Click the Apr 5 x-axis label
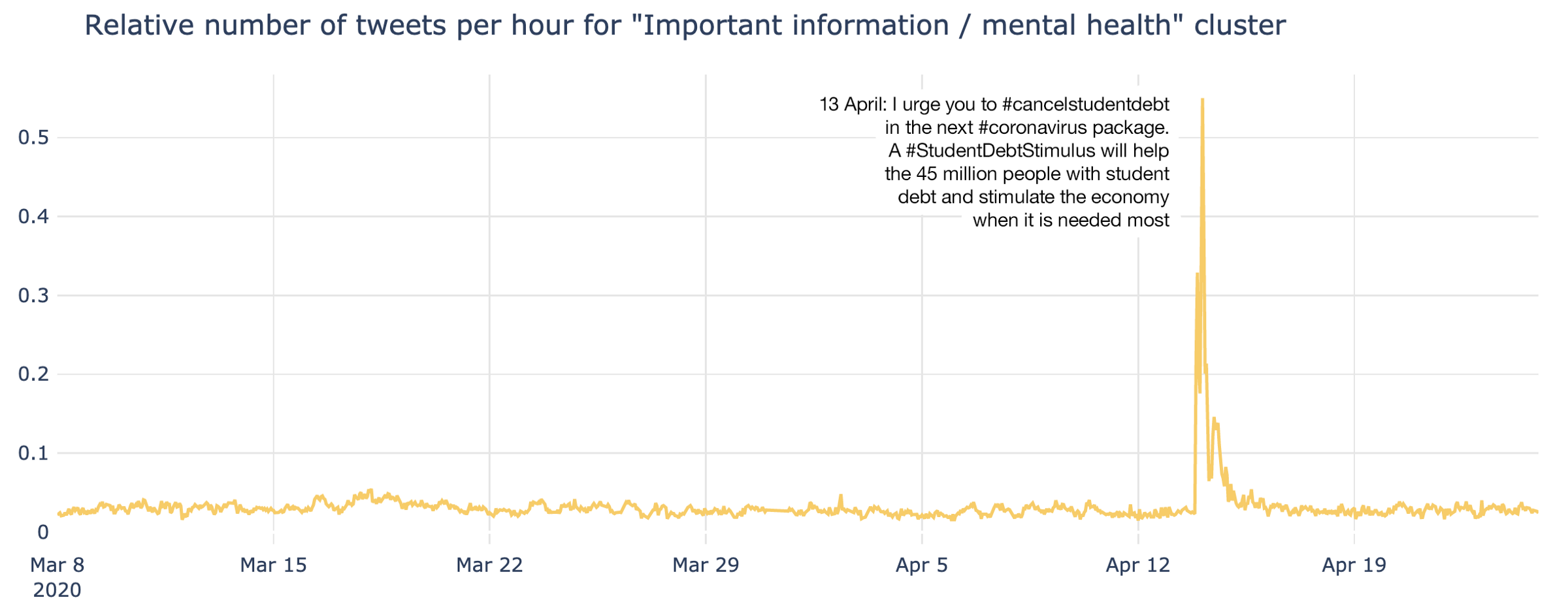Viewport: 1568px width, 602px height. [922, 565]
